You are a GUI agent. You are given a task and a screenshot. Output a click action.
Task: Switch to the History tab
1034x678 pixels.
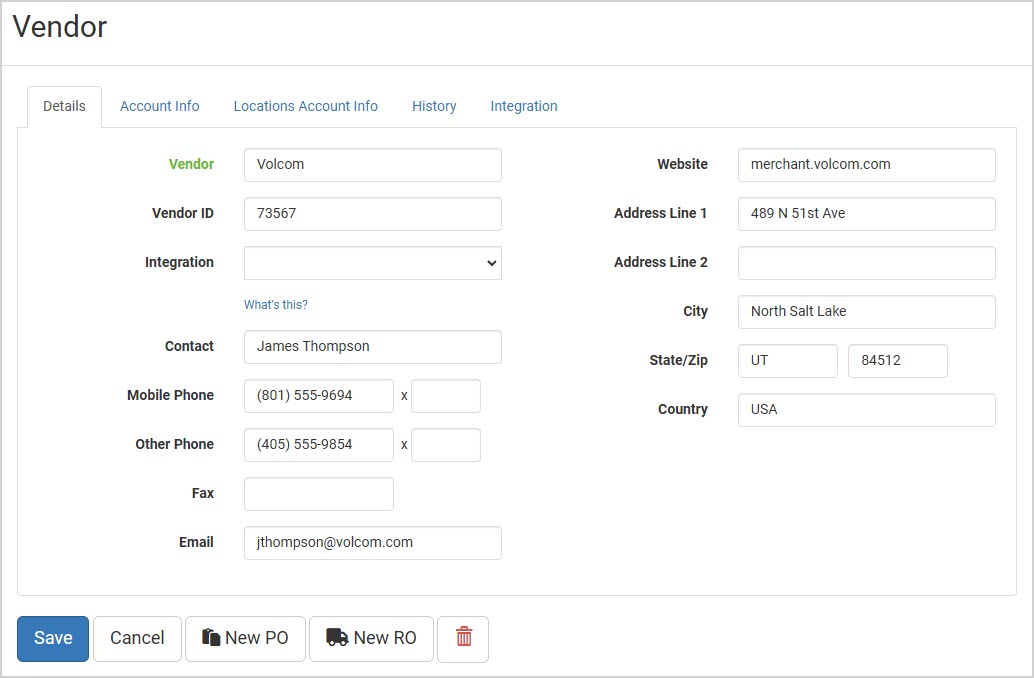[434, 106]
